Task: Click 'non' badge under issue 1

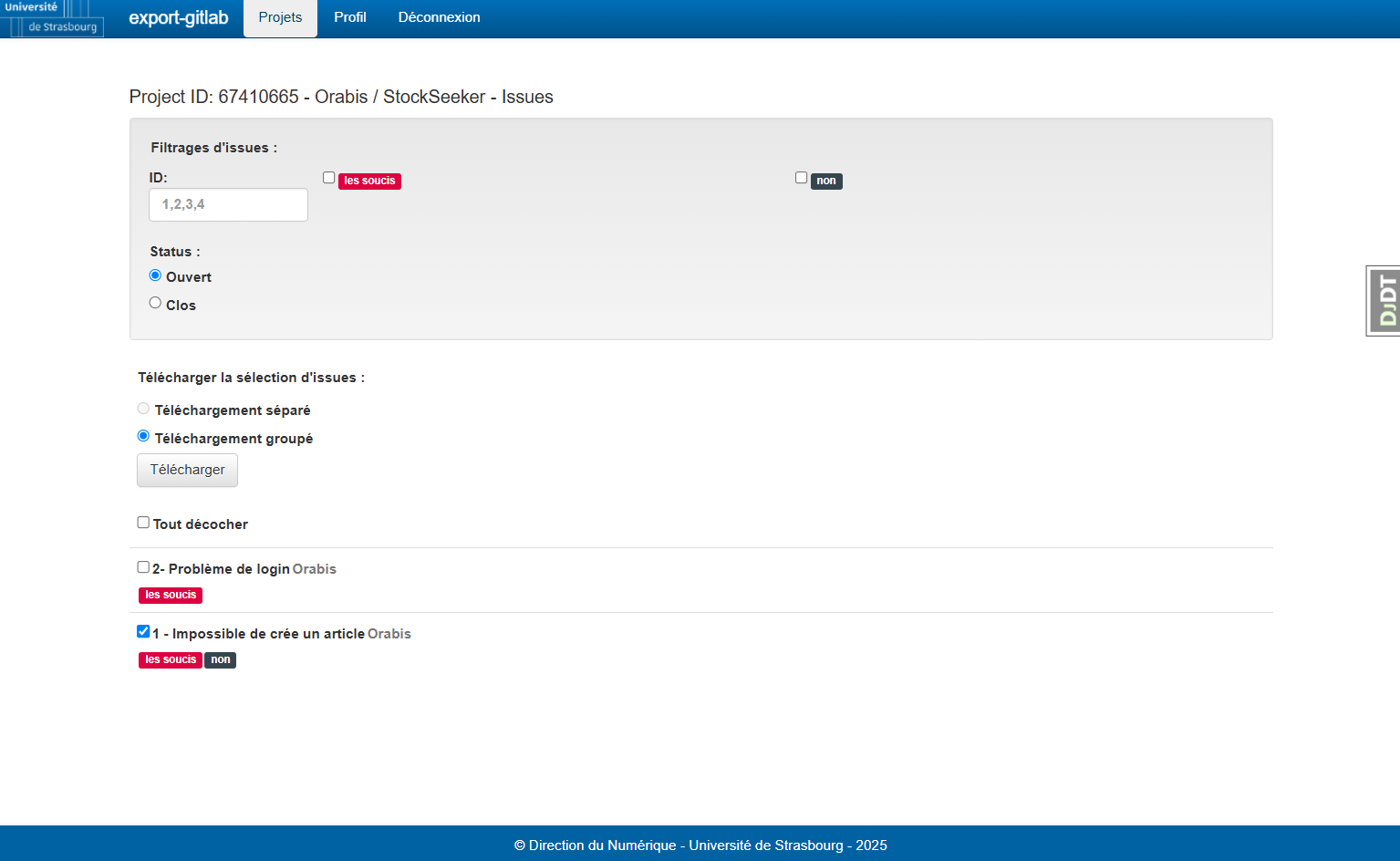Action: pos(220,659)
